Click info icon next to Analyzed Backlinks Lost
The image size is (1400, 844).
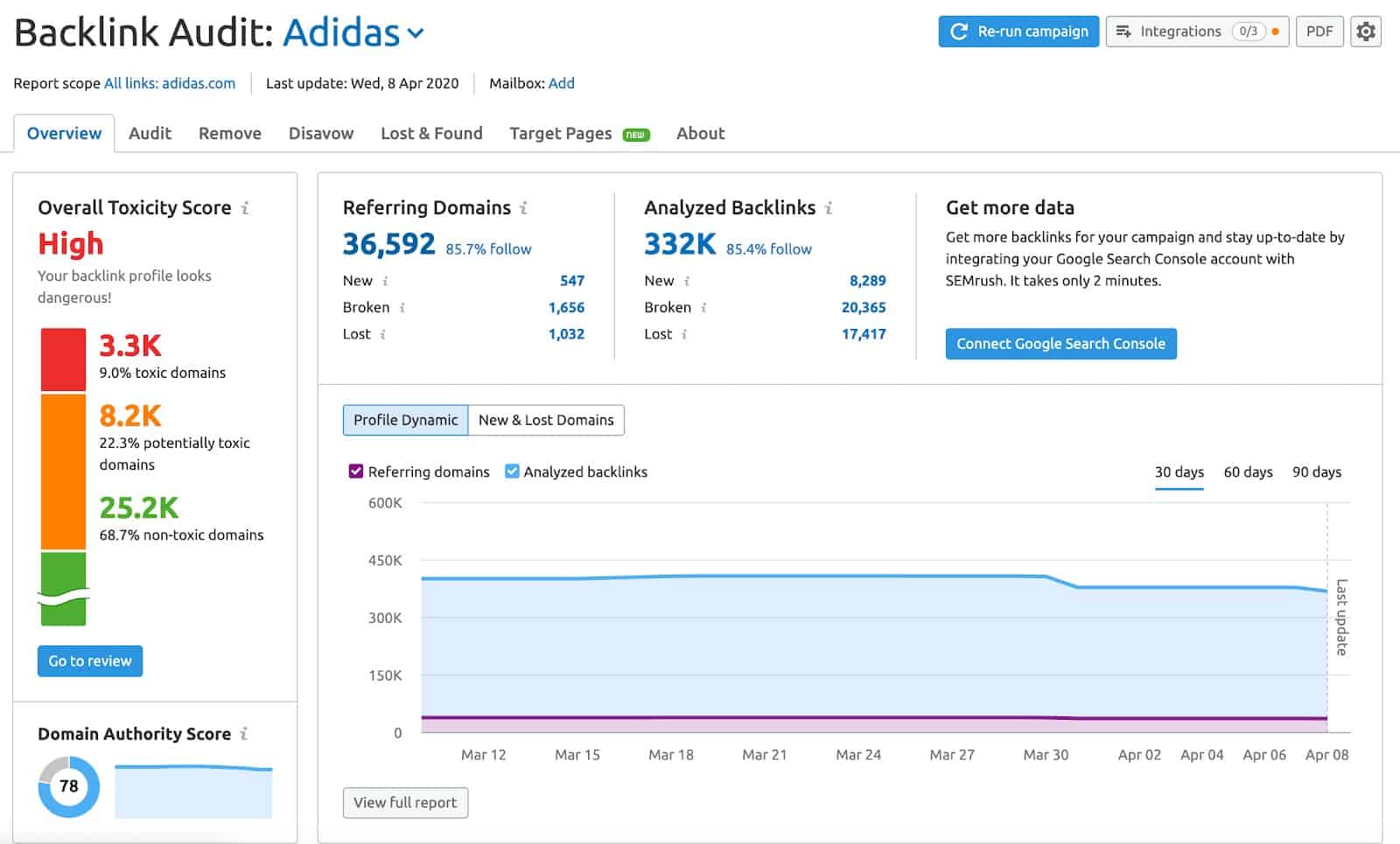[x=683, y=334]
